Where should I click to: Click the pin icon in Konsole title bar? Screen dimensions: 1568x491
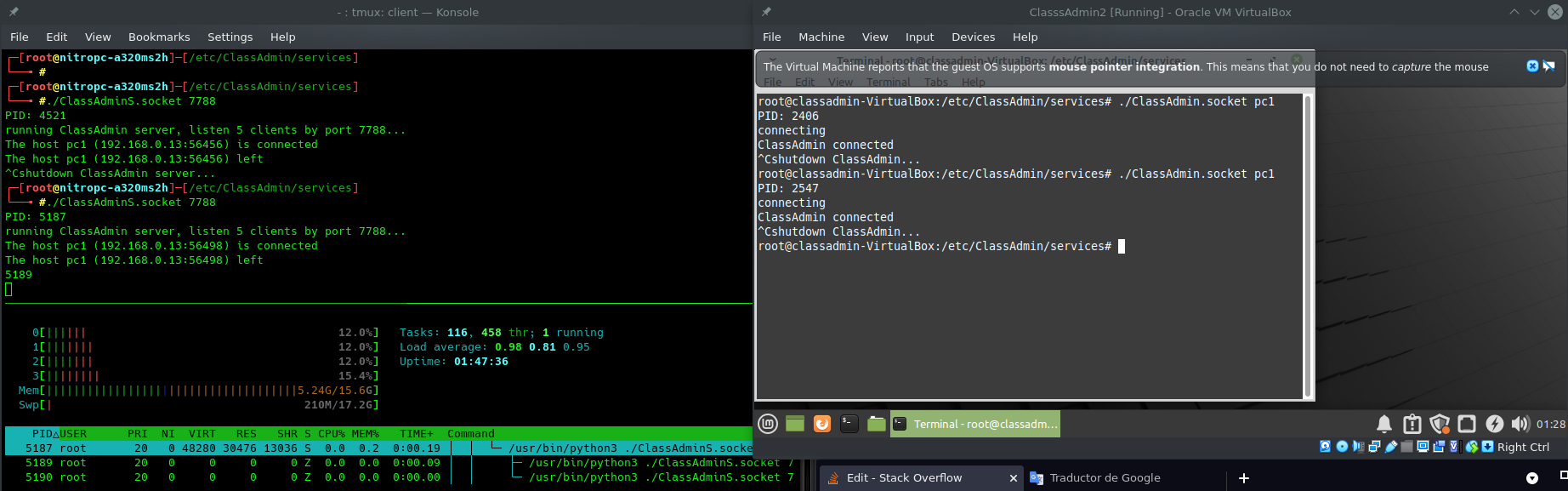[x=14, y=12]
